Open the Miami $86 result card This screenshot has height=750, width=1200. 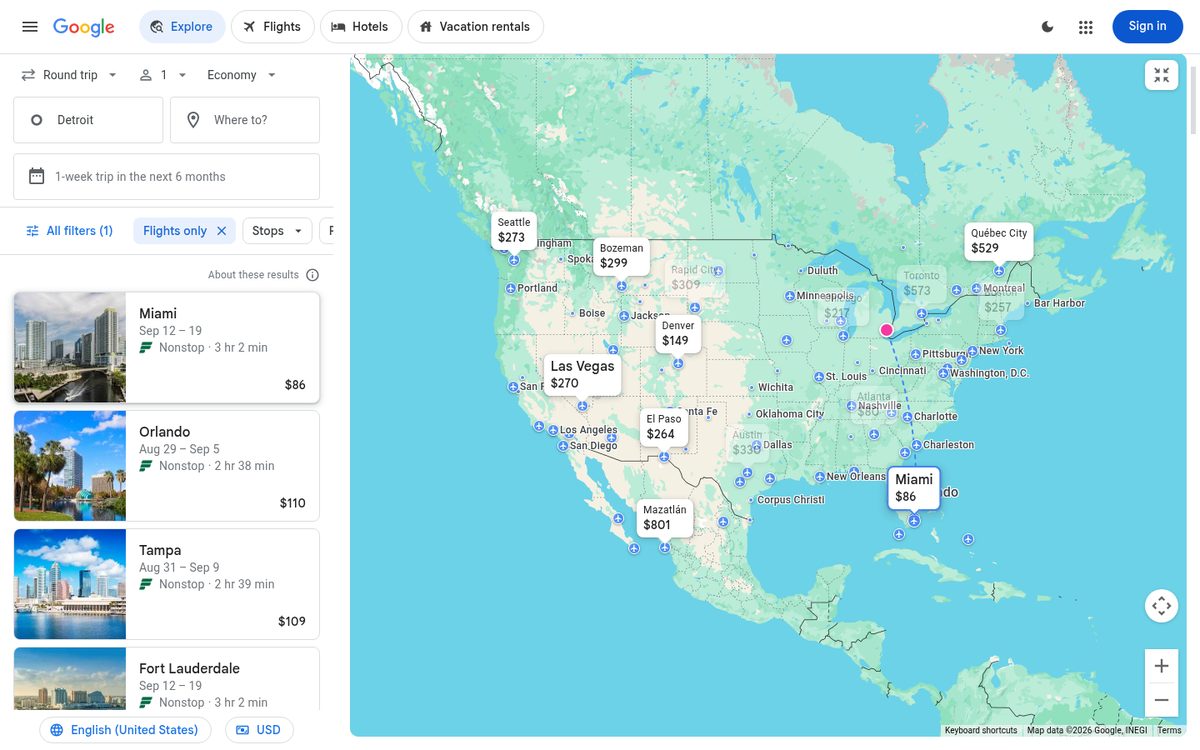(167, 347)
